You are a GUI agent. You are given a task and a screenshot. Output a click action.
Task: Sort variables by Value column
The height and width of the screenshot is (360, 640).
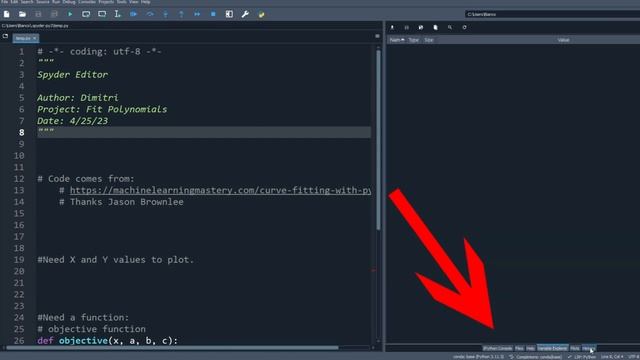[563, 40]
